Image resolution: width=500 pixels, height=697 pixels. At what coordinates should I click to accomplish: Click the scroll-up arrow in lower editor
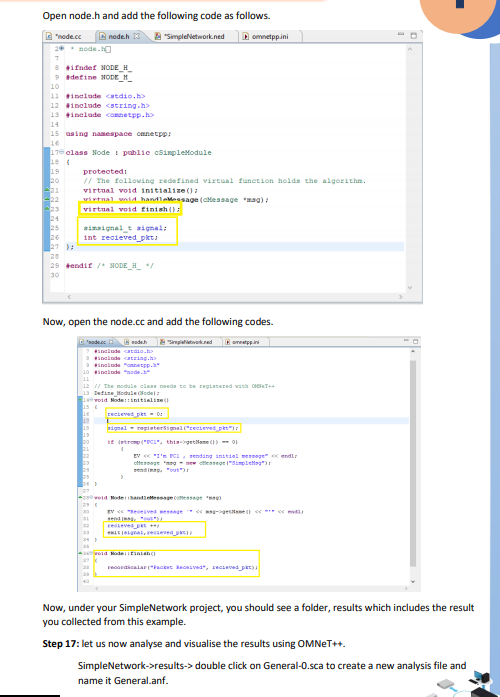coord(413,351)
